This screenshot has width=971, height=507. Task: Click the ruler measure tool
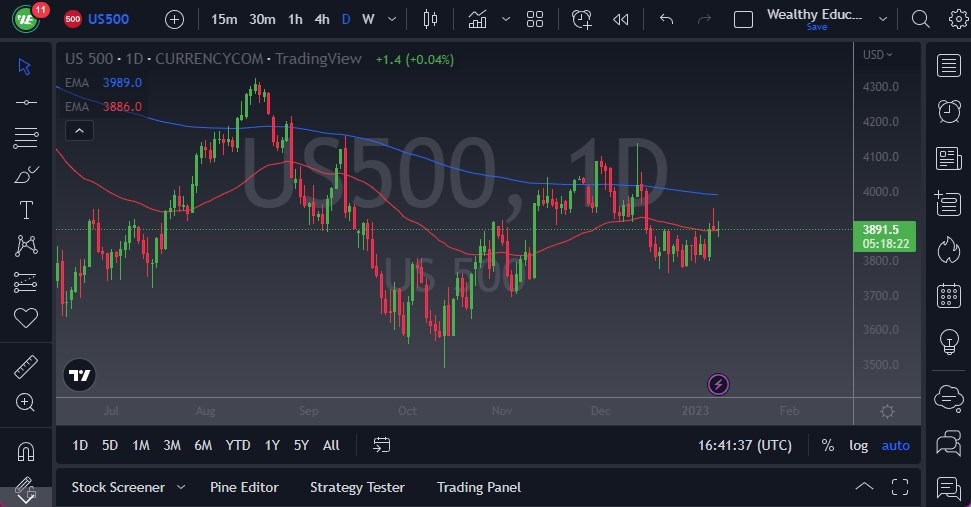click(26, 367)
